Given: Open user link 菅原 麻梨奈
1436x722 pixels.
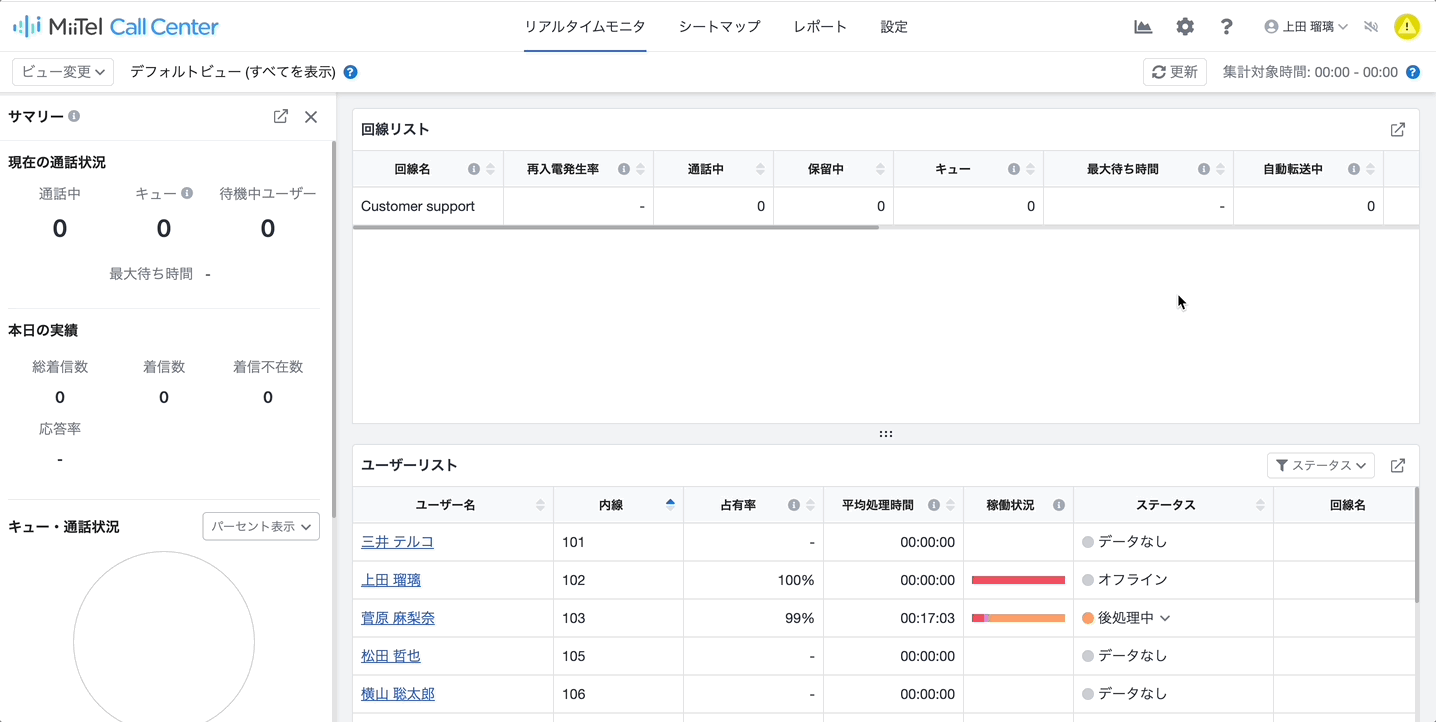Looking at the screenshot, I should coord(398,618).
